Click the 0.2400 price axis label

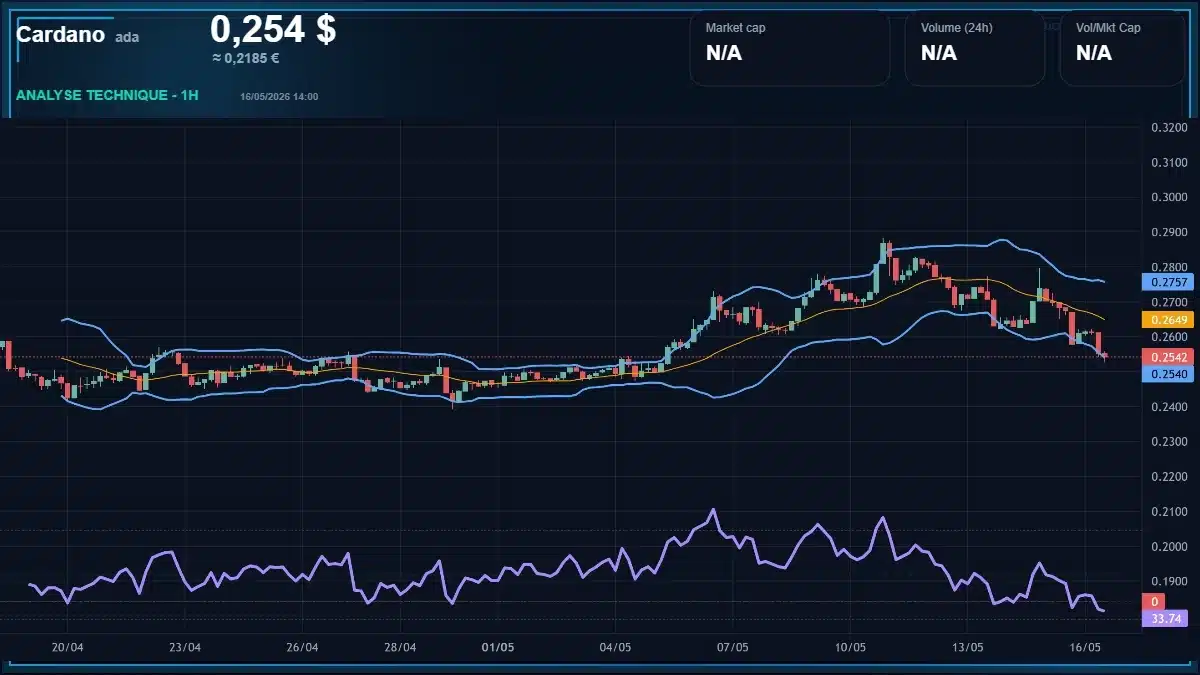tap(1169, 407)
